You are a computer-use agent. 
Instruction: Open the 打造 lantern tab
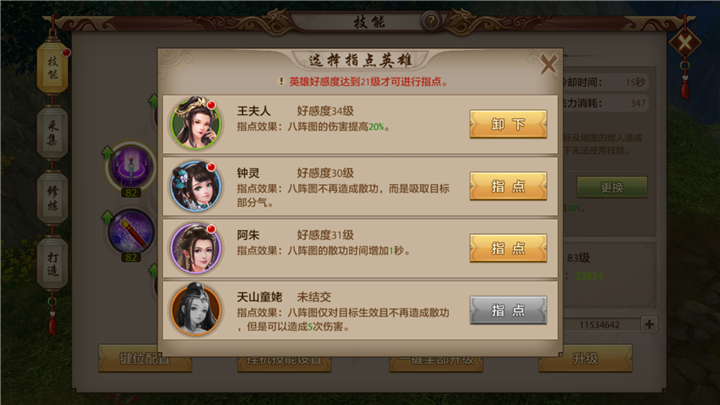coord(52,264)
